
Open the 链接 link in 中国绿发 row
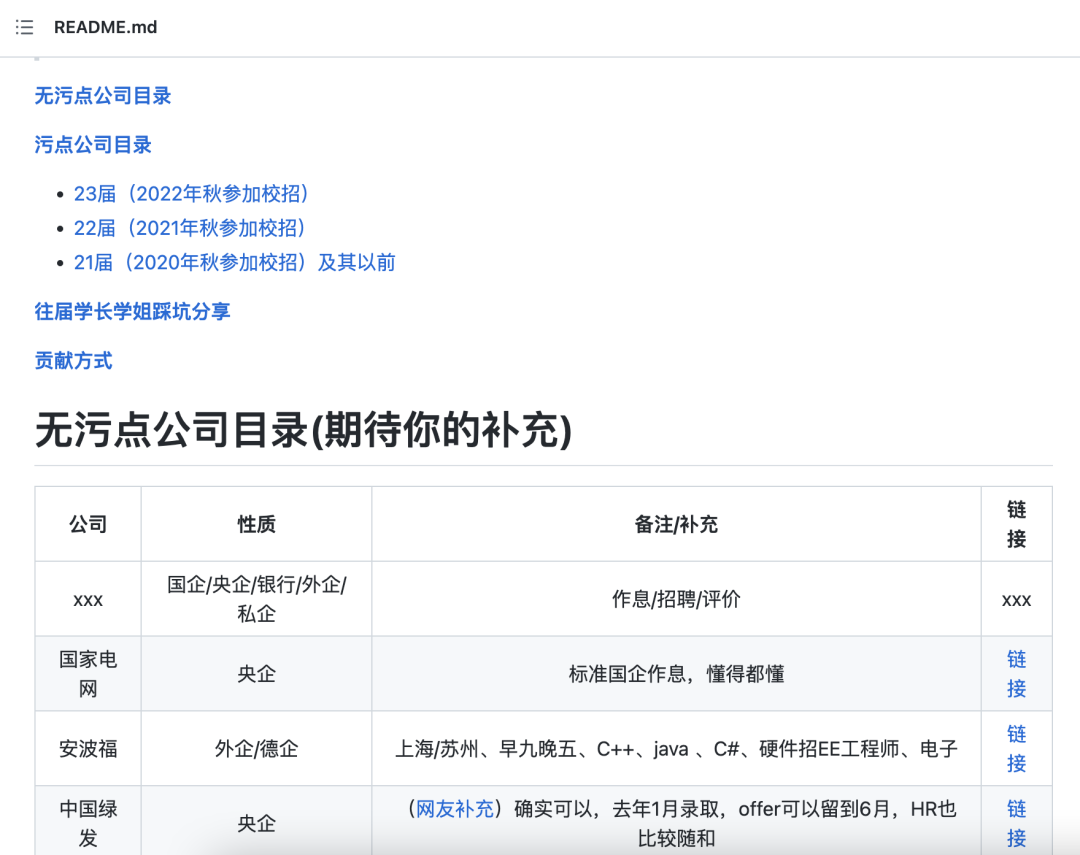point(1017,823)
